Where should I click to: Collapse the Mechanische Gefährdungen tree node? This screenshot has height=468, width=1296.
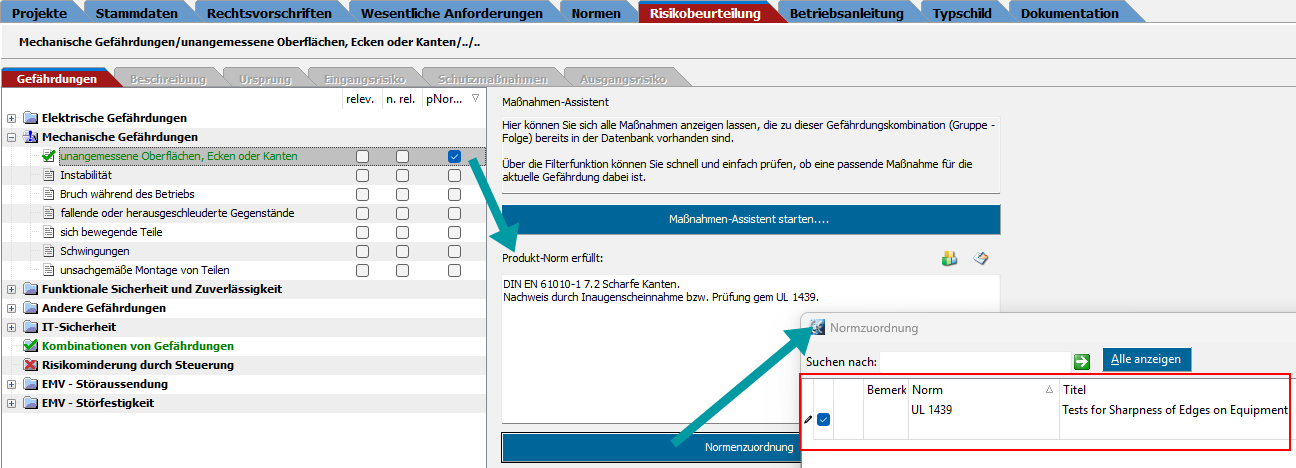[11, 137]
